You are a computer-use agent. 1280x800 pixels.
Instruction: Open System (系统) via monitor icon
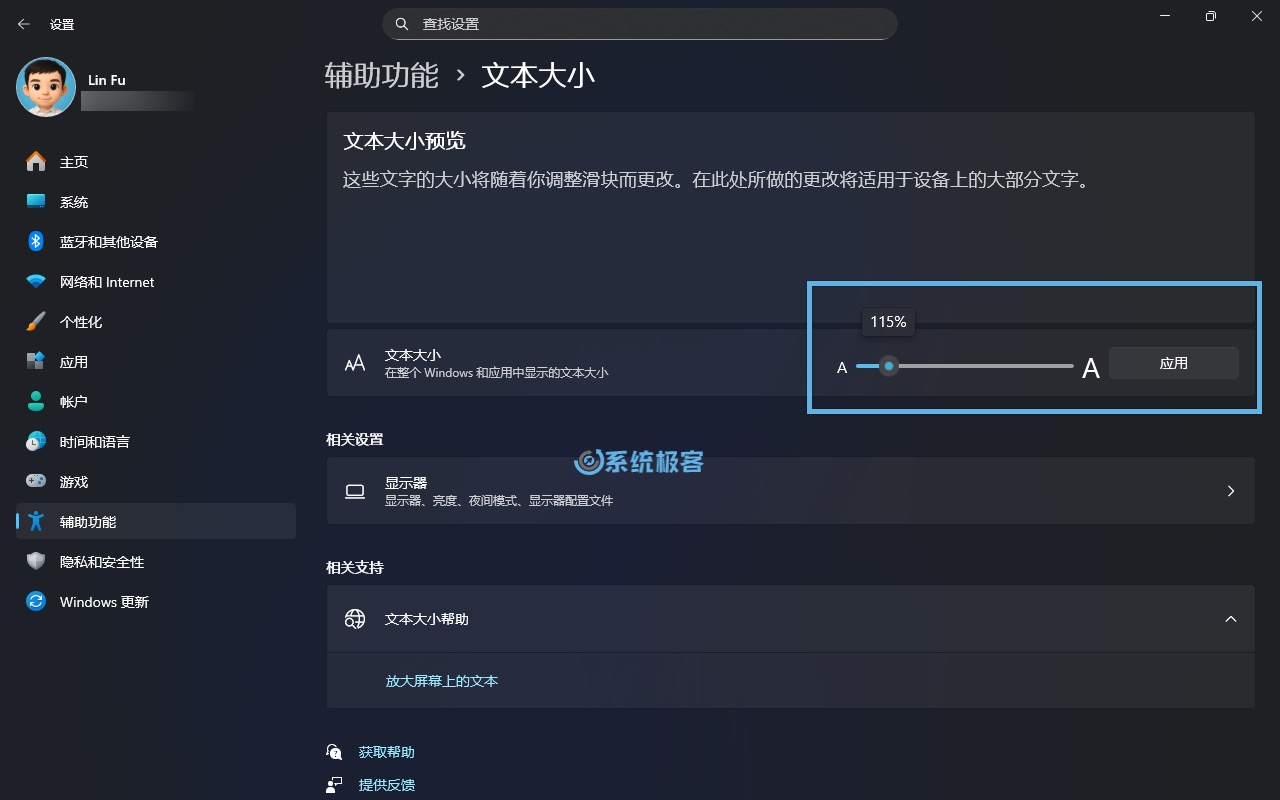(x=36, y=202)
